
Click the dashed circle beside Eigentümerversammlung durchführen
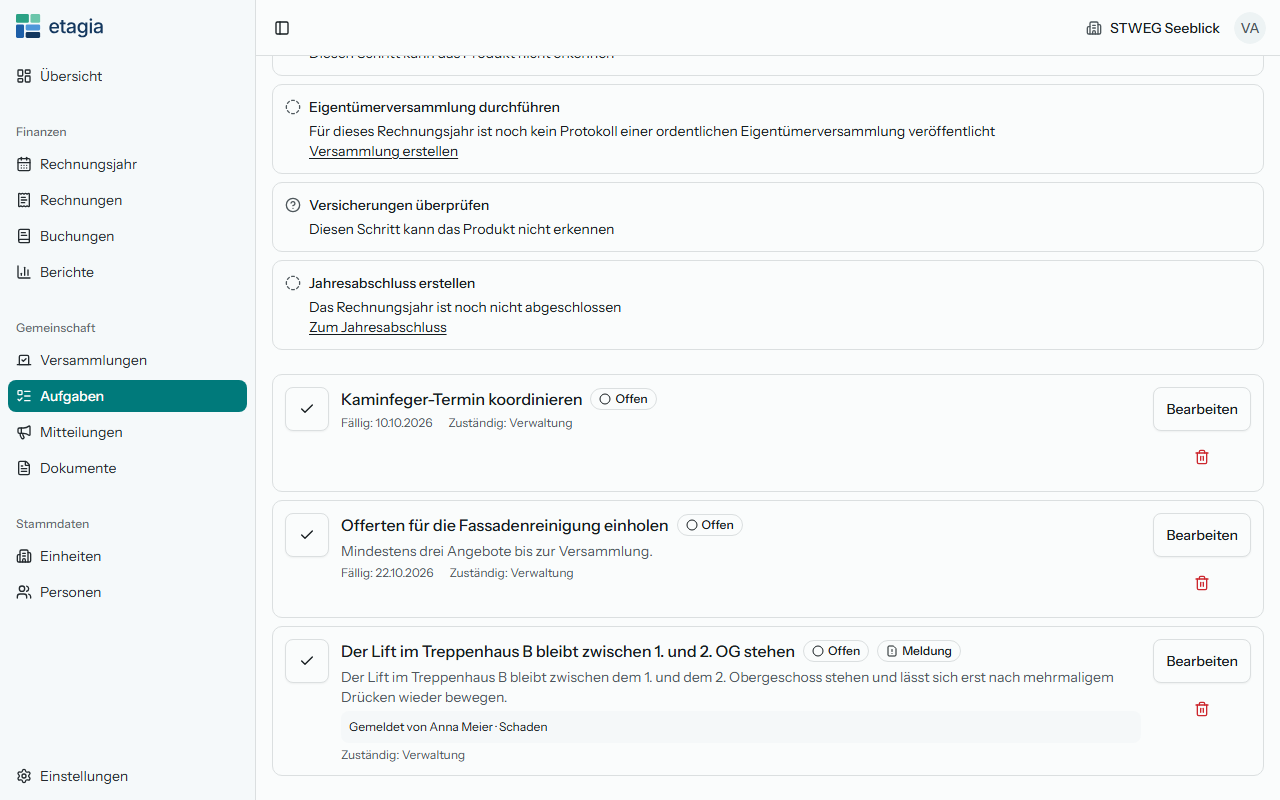coord(293,107)
